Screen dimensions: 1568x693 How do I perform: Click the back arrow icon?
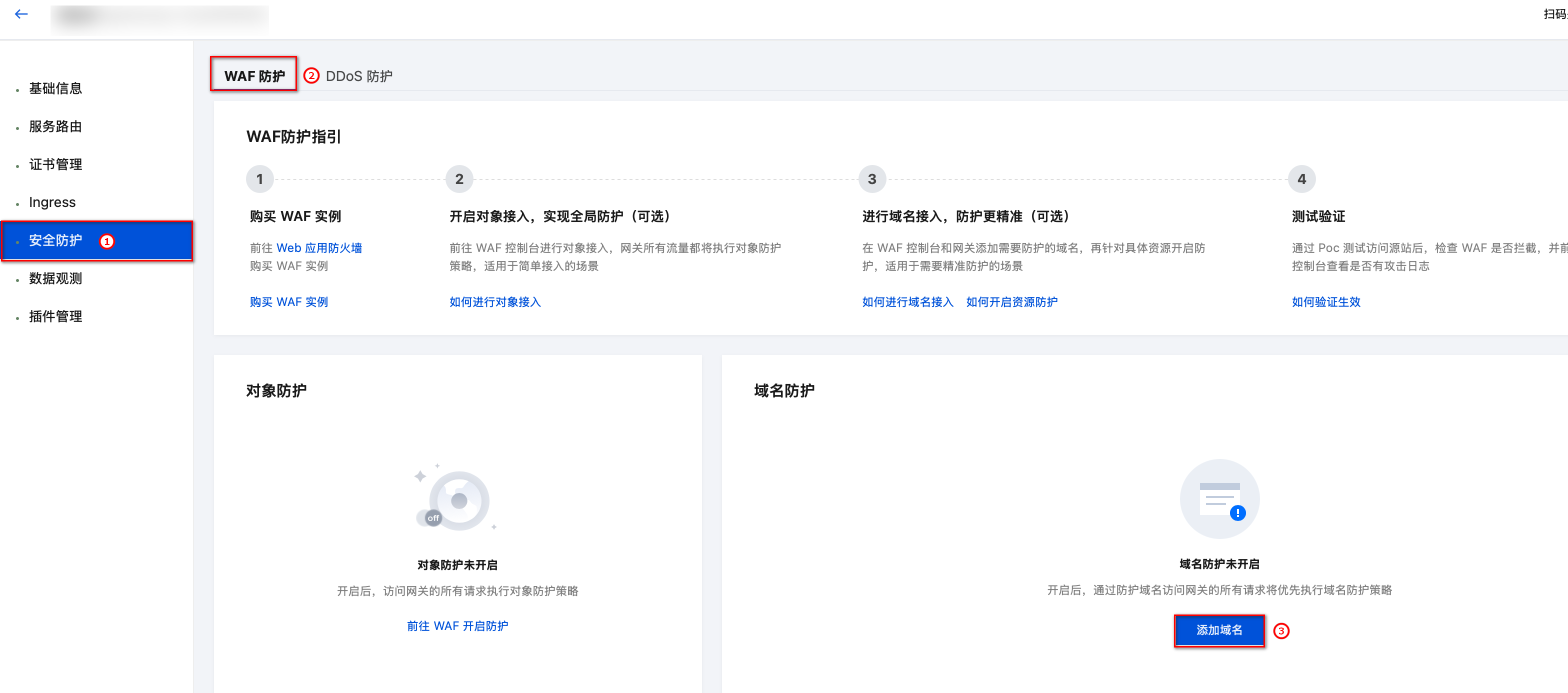click(x=21, y=14)
